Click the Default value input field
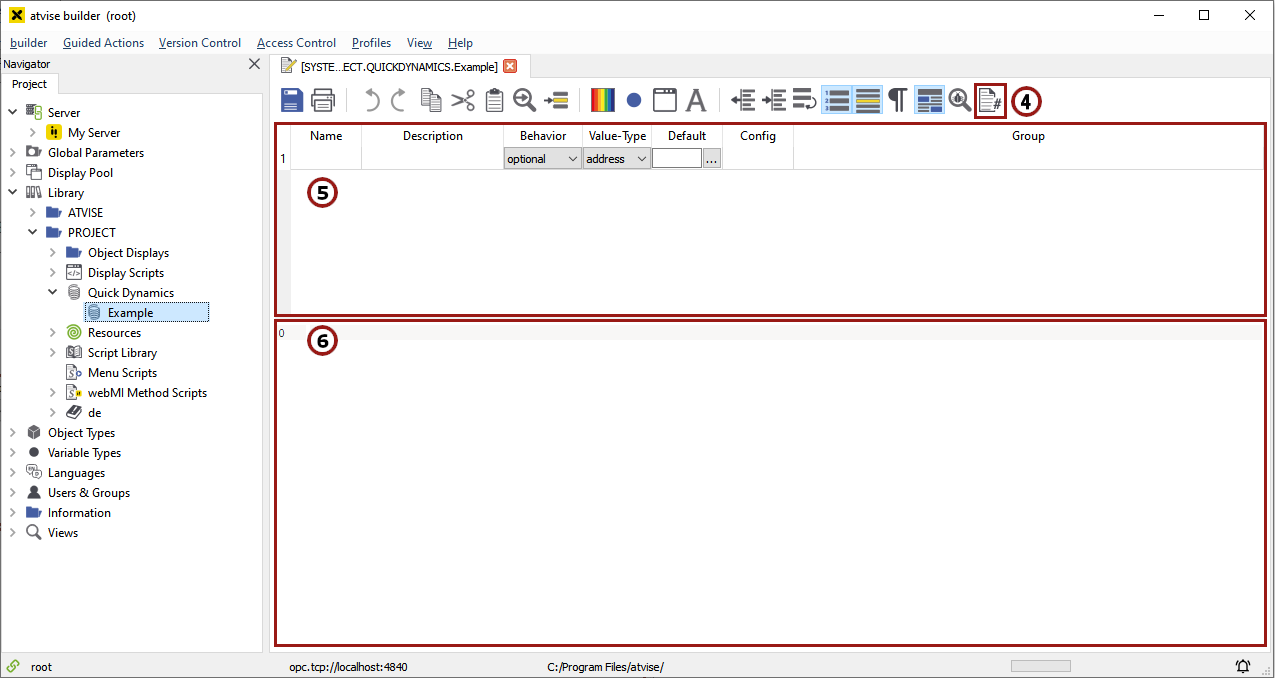Image resolution: width=1275 pixels, height=678 pixels. 677,159
